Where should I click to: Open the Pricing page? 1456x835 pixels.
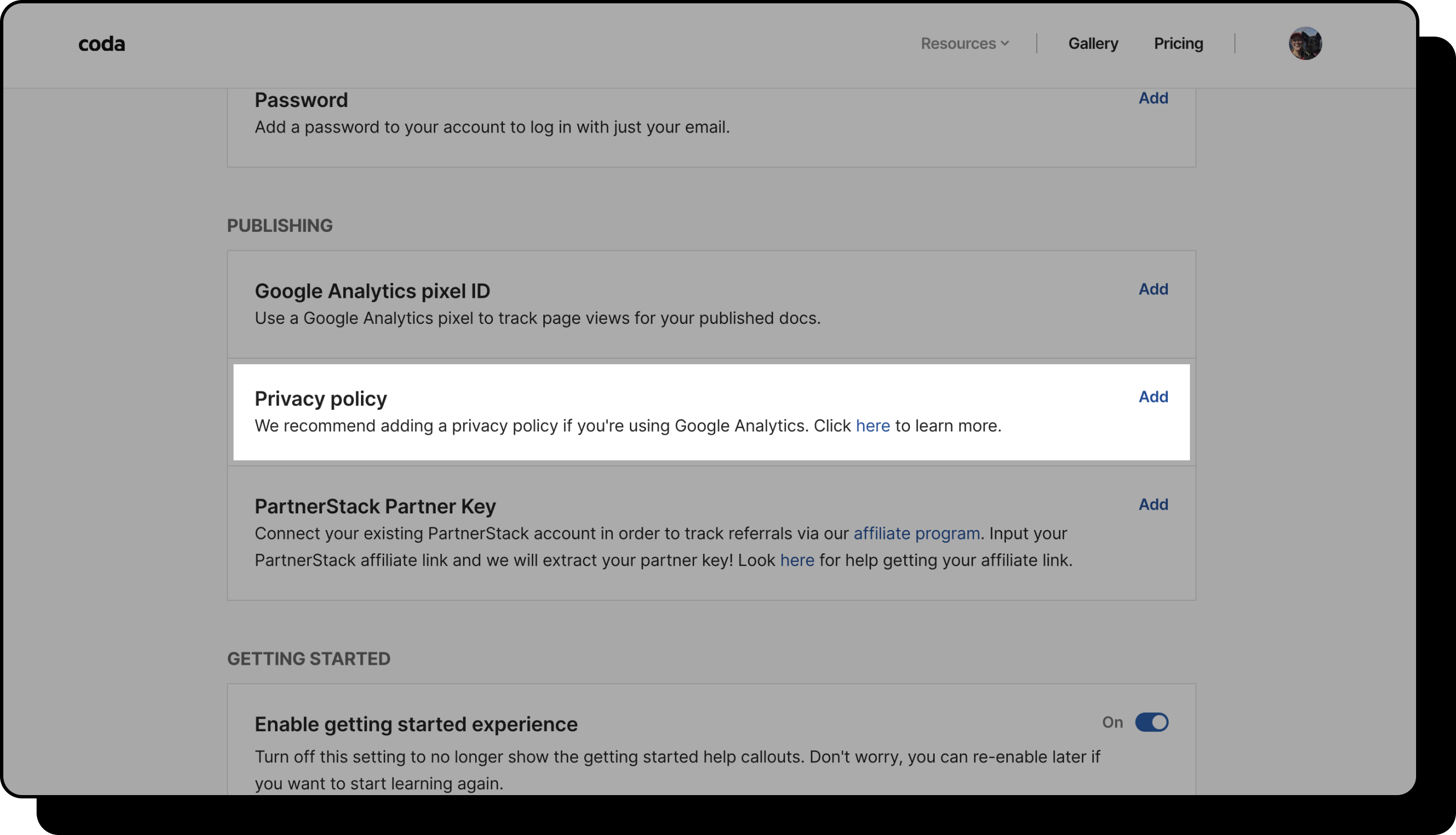coord(1178,44)
